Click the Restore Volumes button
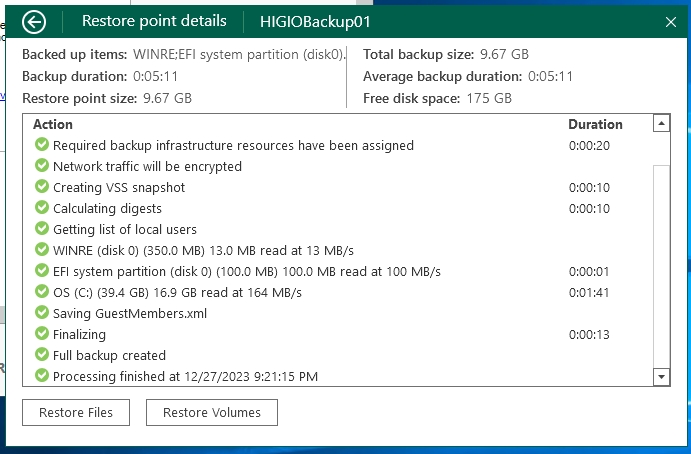The height and width of the screenshot is (454, 691). [x=212, y=412]
